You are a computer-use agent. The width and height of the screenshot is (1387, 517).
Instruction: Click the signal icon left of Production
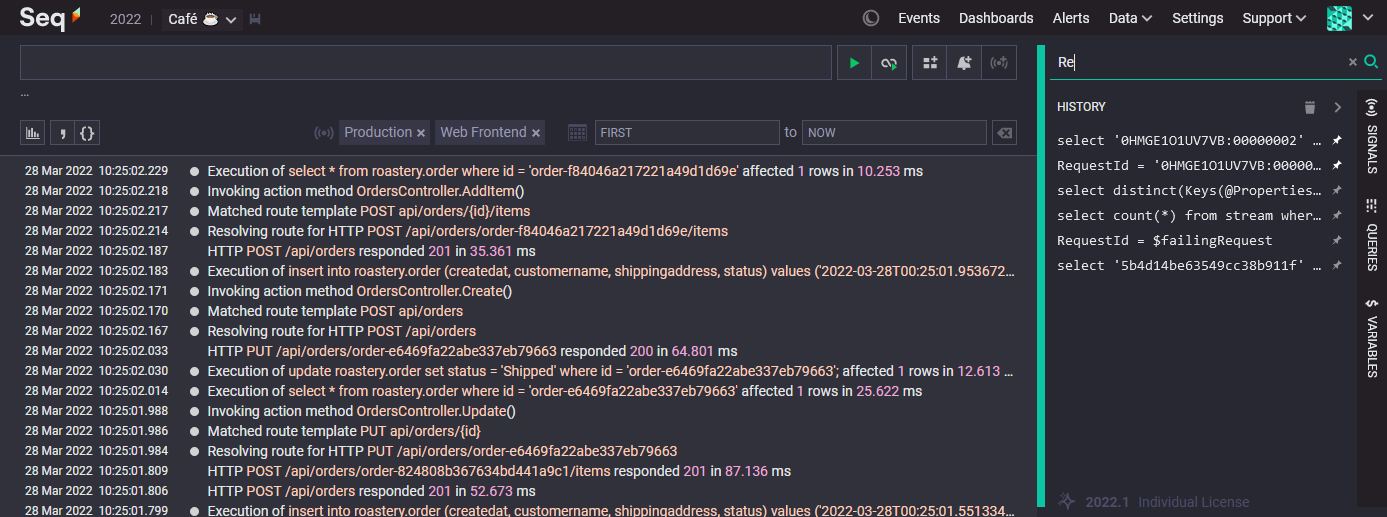(324, 132)
